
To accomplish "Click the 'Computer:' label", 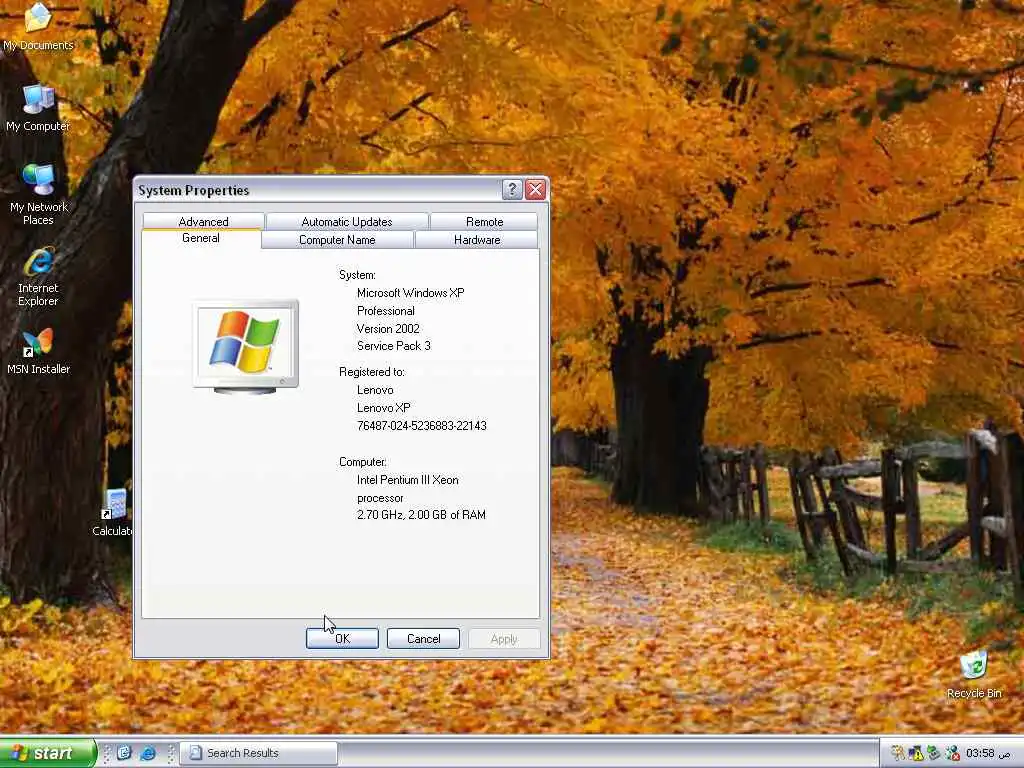I will click(362, 462).
